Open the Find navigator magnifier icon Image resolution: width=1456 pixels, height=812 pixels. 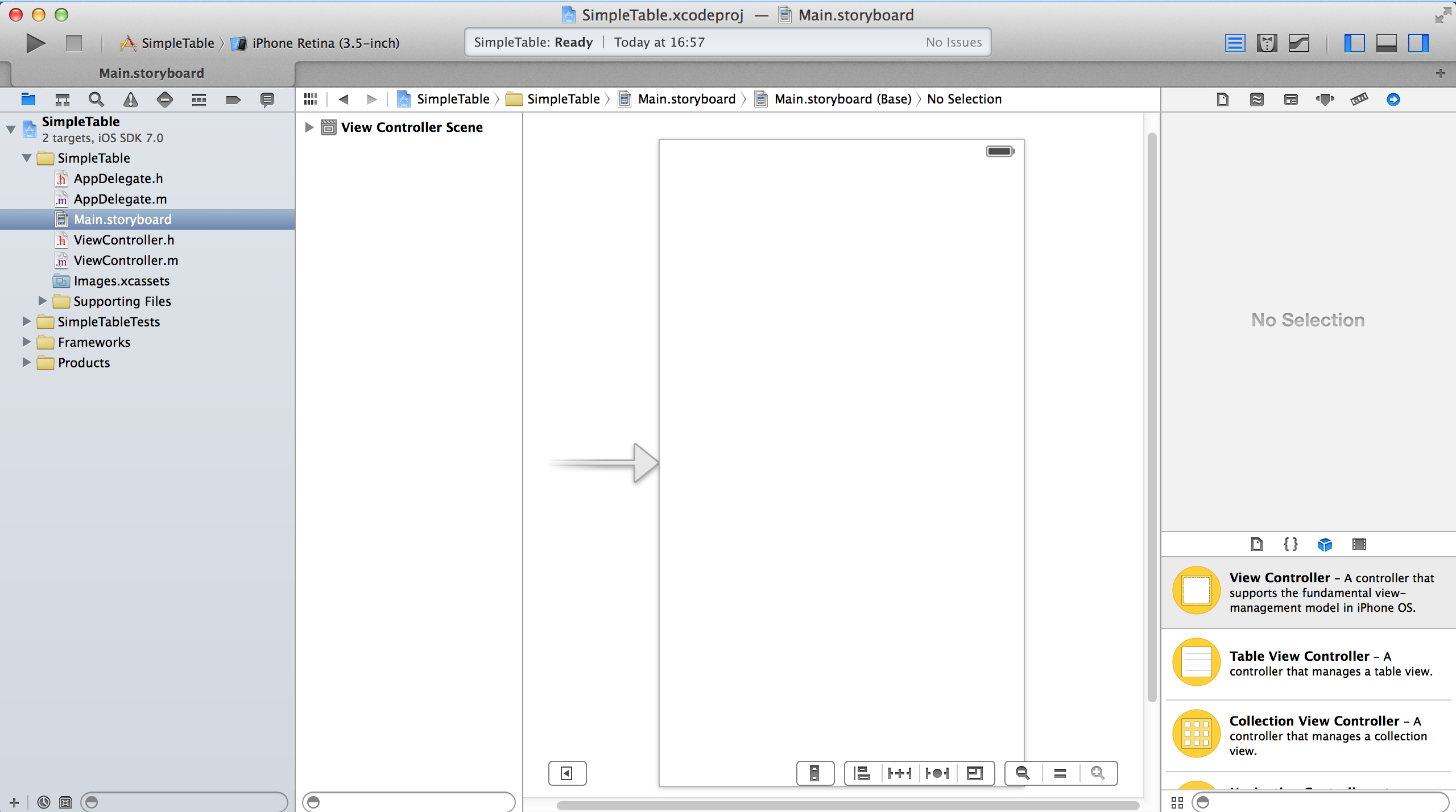pos(96,100)
